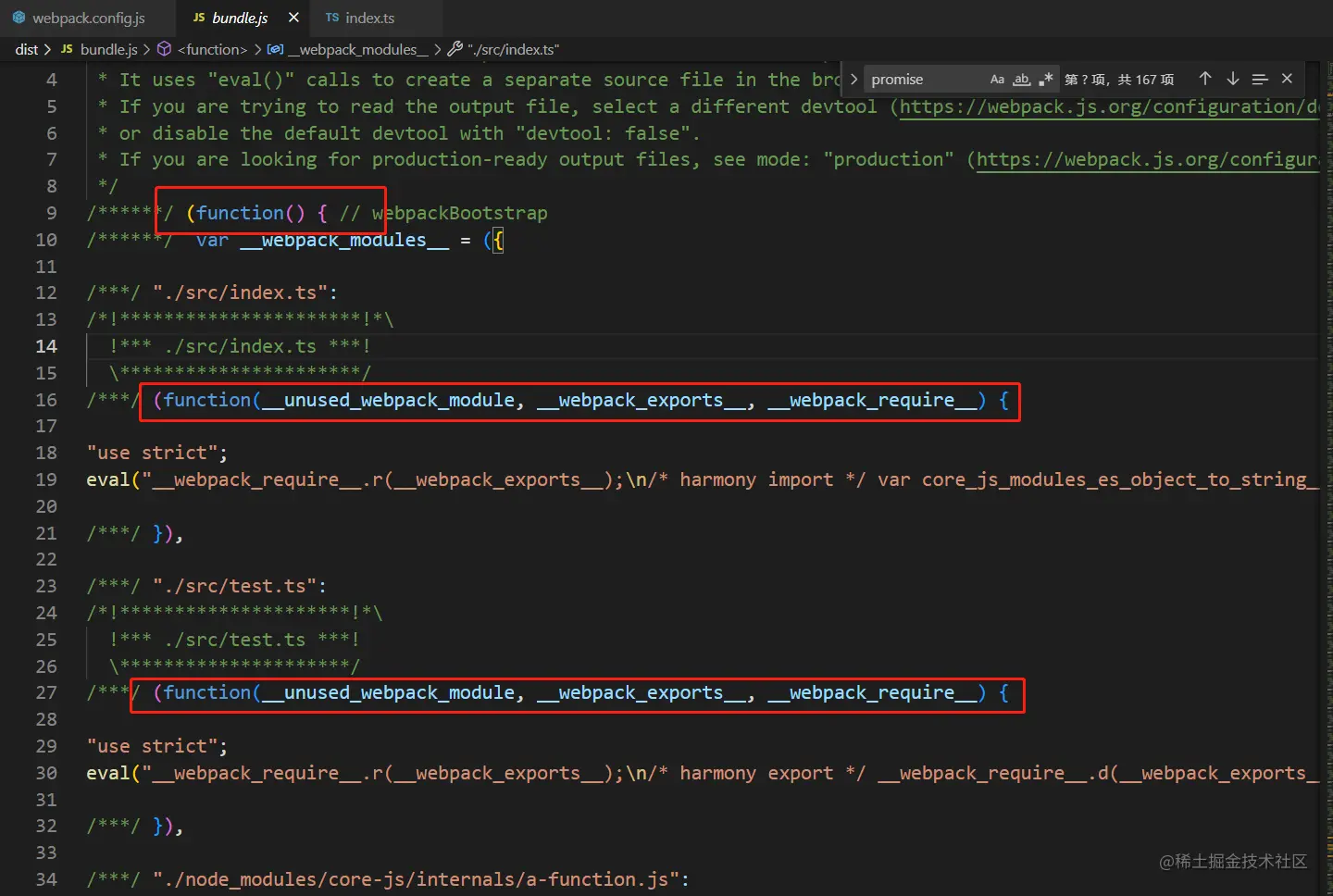Open the <function> breadcrumb symbol

[212, 49]
